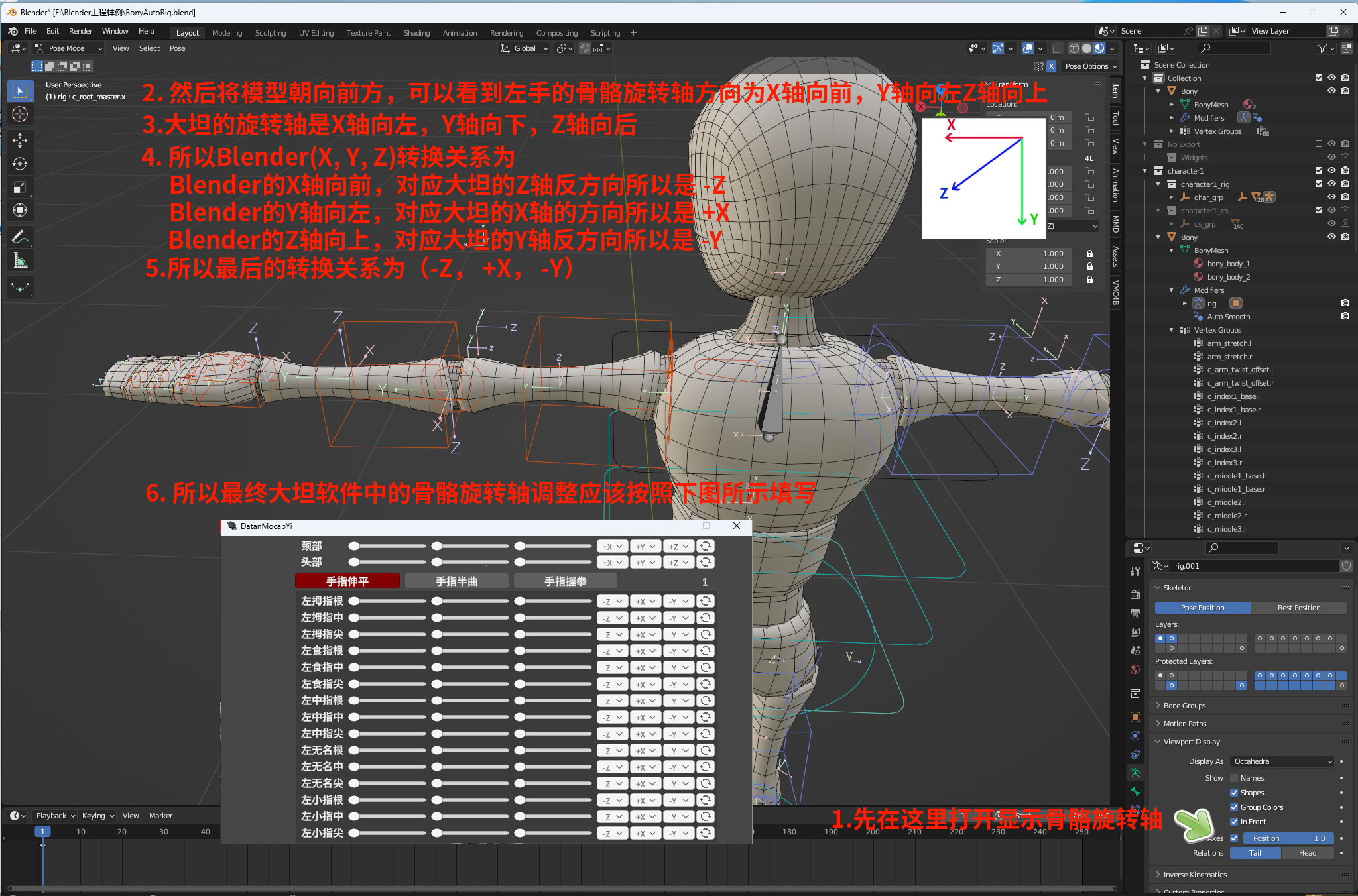This screenshot has height=896, width=1358.
Task: Uncheck the Shapes checkbox
Action: pos(1234,793)
